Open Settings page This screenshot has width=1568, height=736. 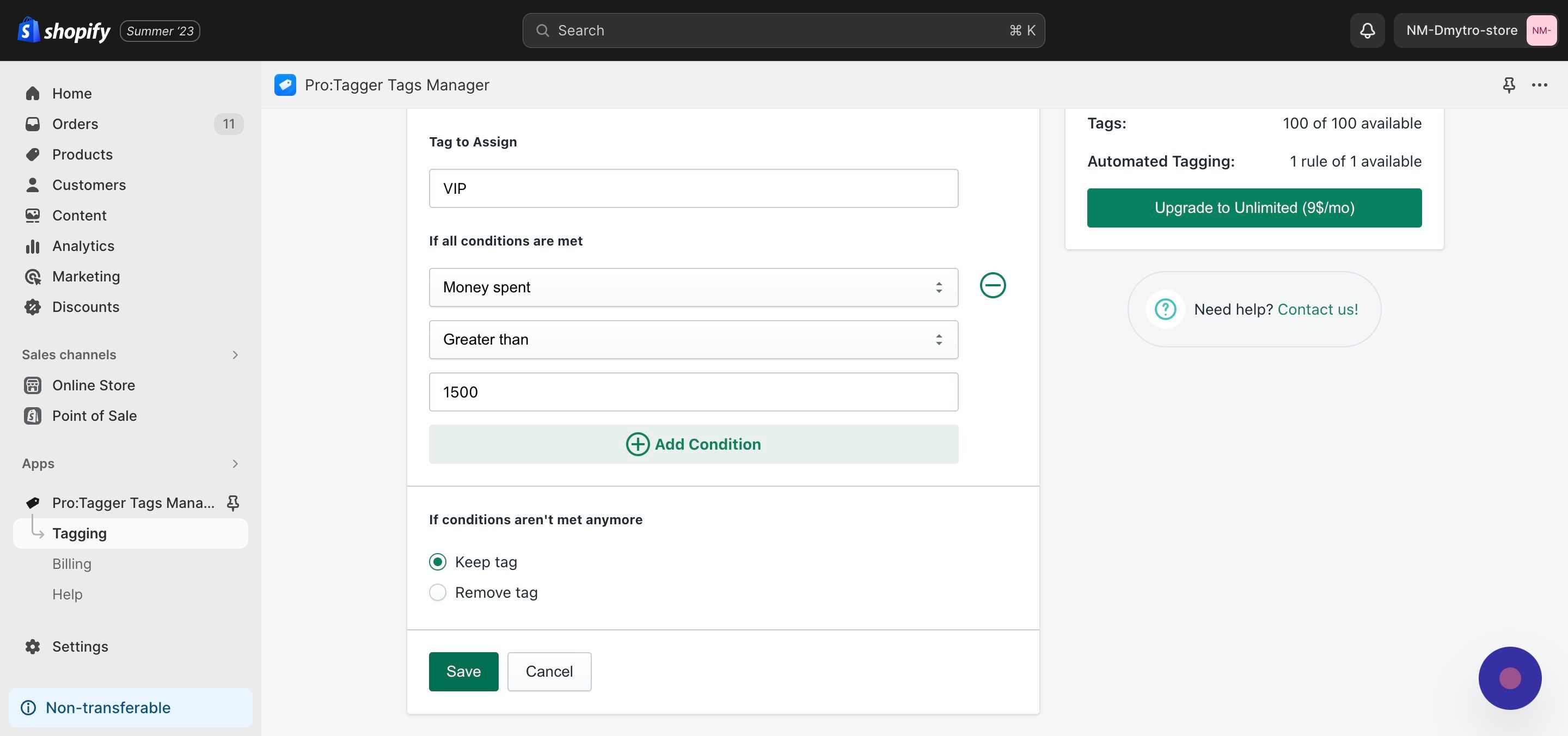[x=79, y=647]
